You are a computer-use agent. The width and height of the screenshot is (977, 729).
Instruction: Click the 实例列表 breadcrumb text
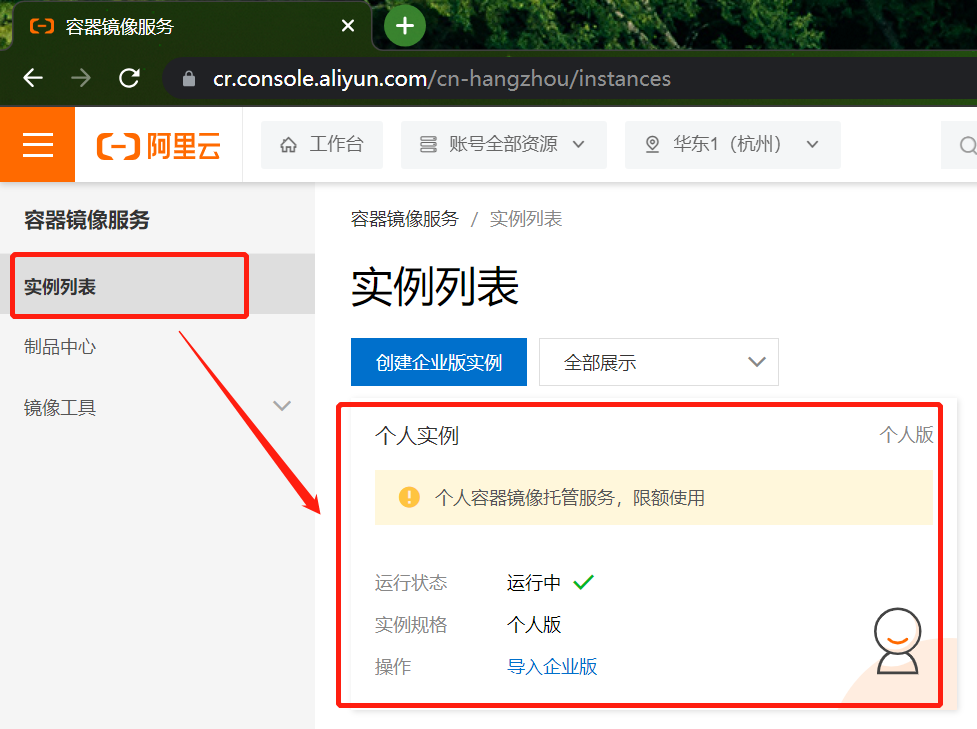pos(526,219)
